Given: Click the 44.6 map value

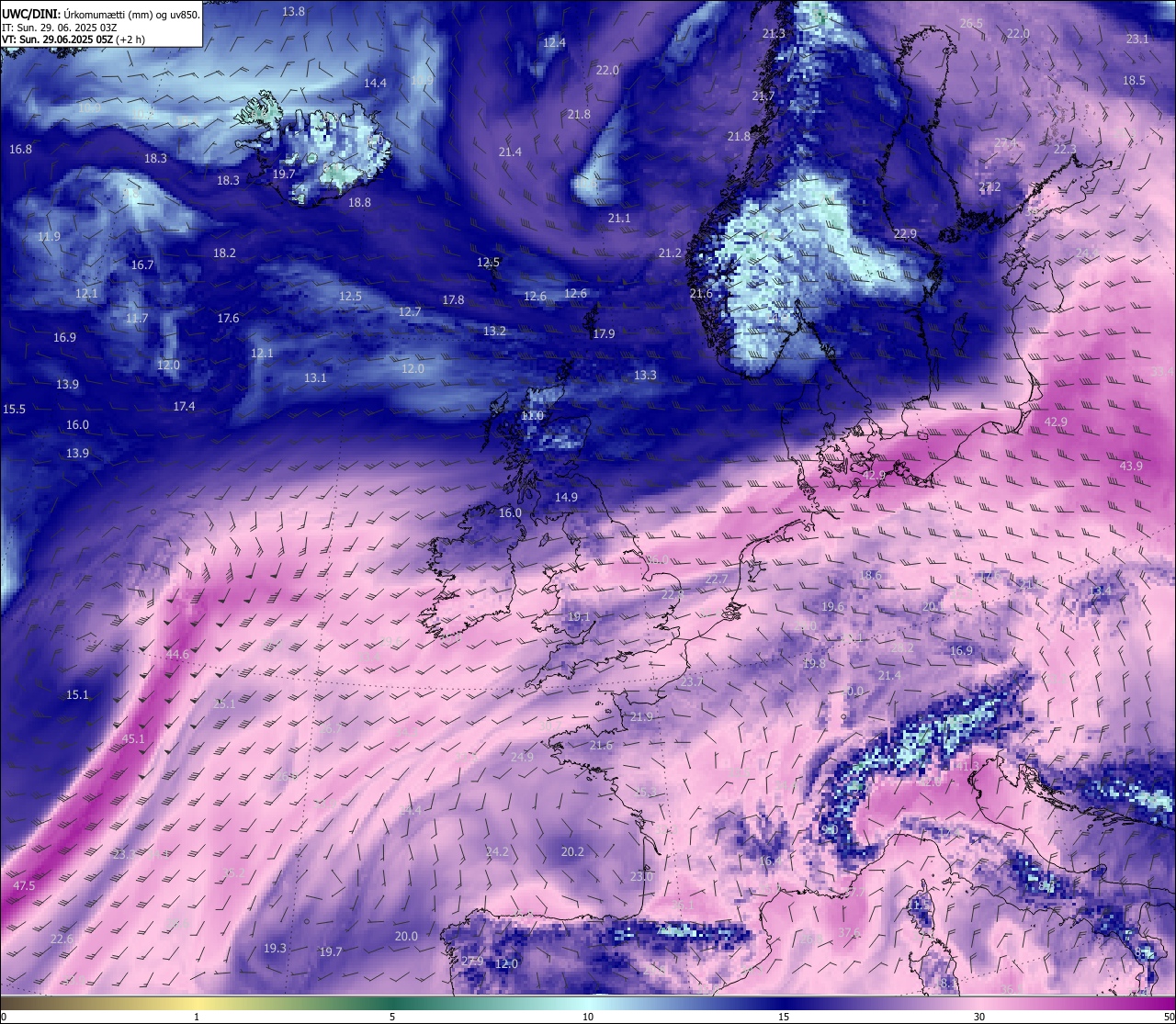Looking at the screenshot, I should (x=177, y=655).
